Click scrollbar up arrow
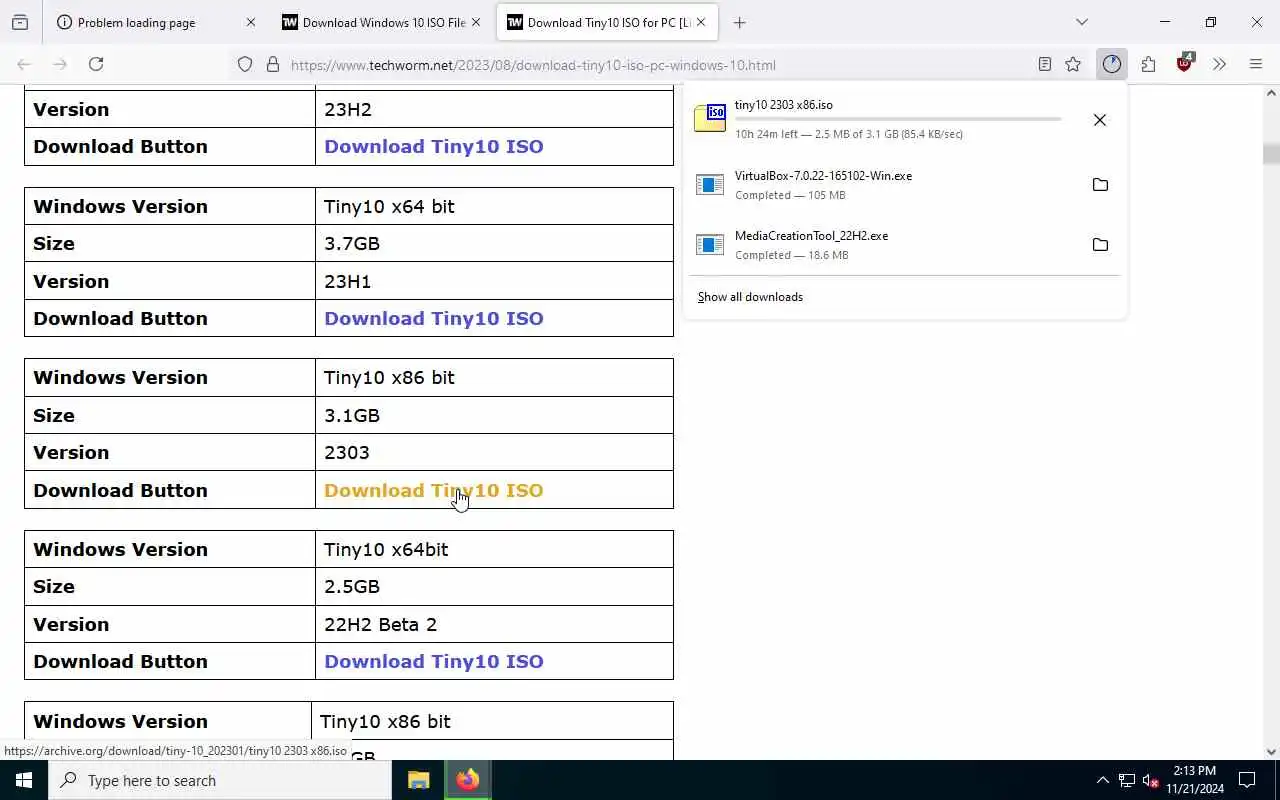This screenshot has width=1280, height=800. [x=1271, y=93]
